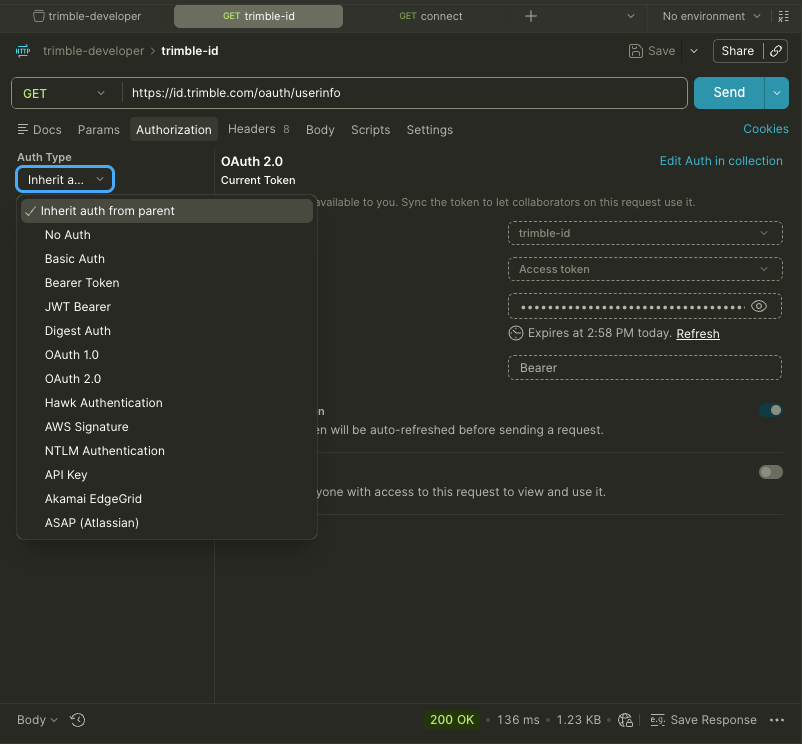Open the new tab plus icon
The width and height of the screenshot is (802, 744).
[x=531, y=16]
